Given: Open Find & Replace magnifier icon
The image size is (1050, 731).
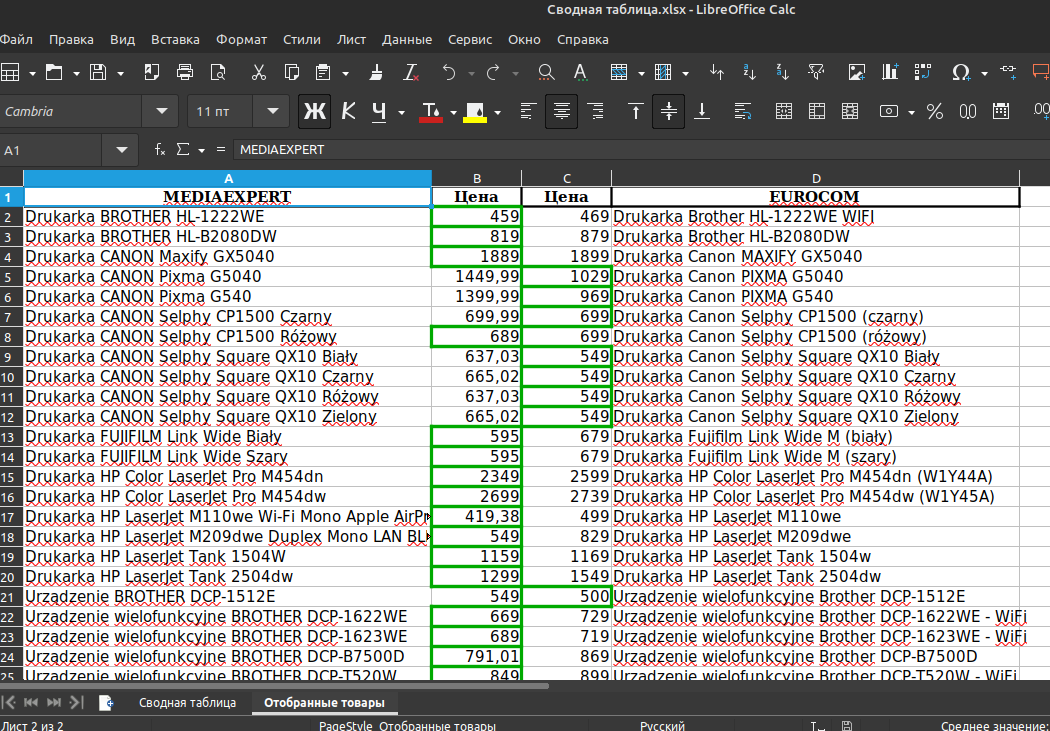Looking at the screenshot, I should (x=546, y=72).
